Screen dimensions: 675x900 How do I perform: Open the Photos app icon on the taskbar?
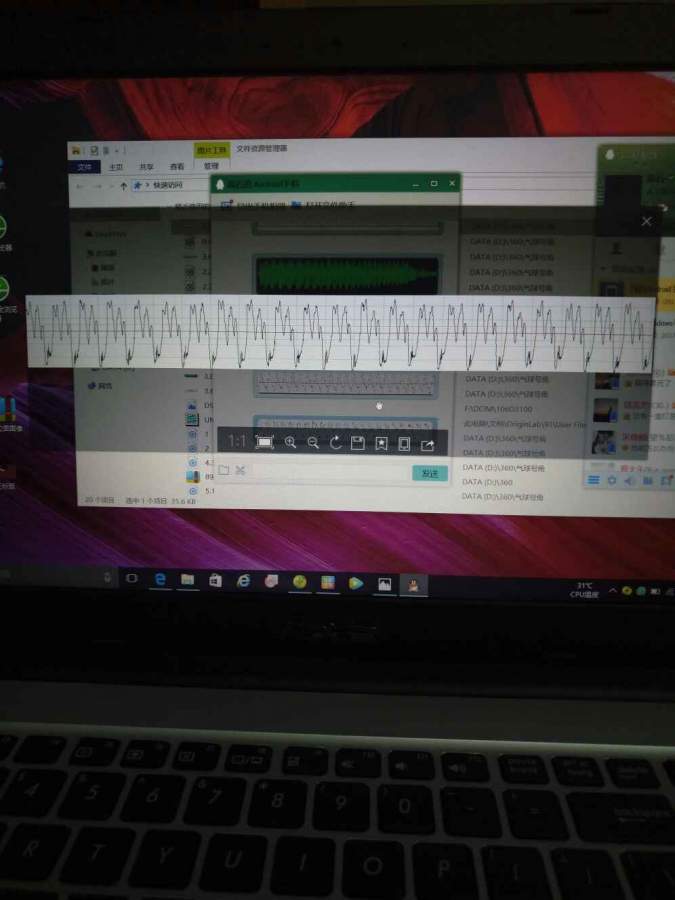click(384, 584)
